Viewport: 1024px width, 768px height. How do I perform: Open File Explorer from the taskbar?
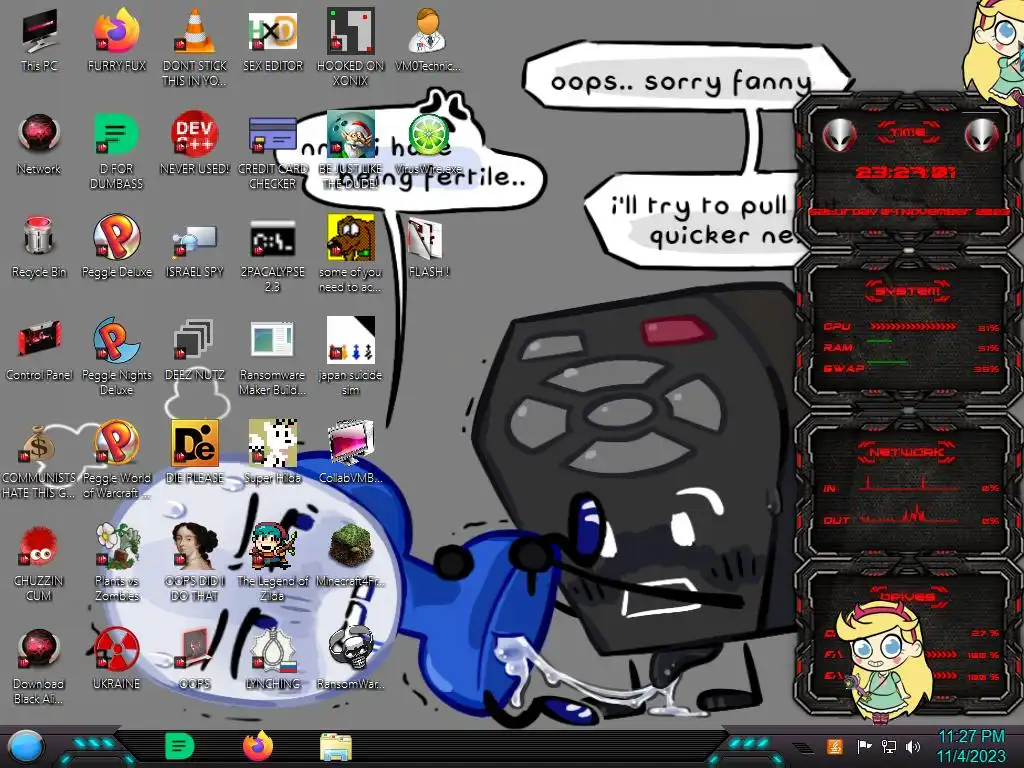[x=336, y=747]
